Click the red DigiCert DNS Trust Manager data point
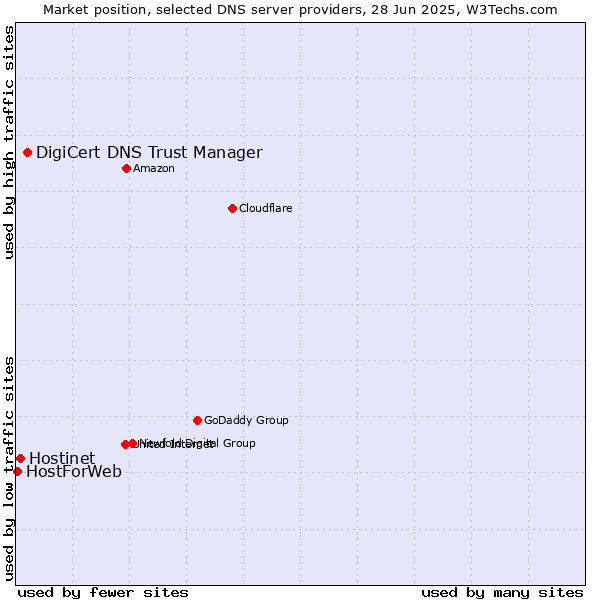 (x=28, y=153)
